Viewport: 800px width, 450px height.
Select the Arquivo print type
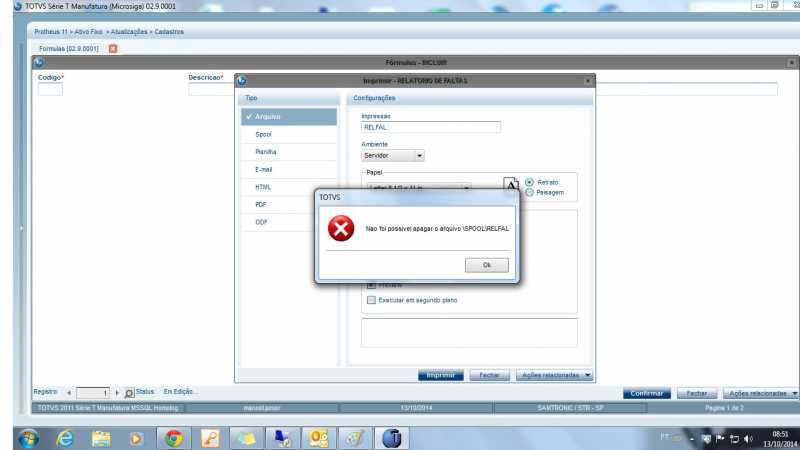tap(289, 117)
